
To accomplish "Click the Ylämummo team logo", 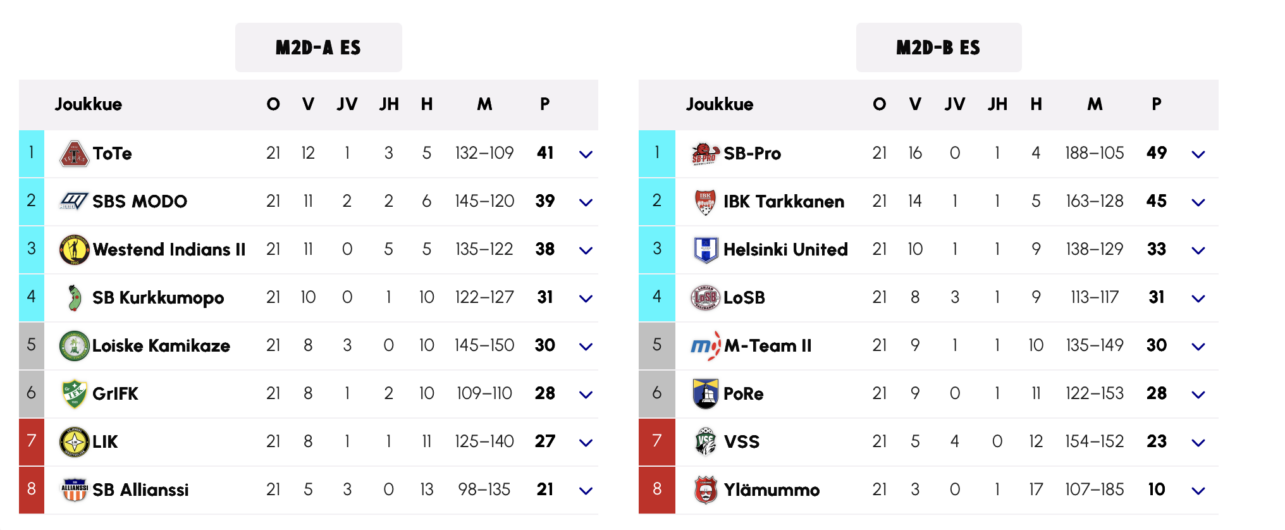I will coord(705,490).
